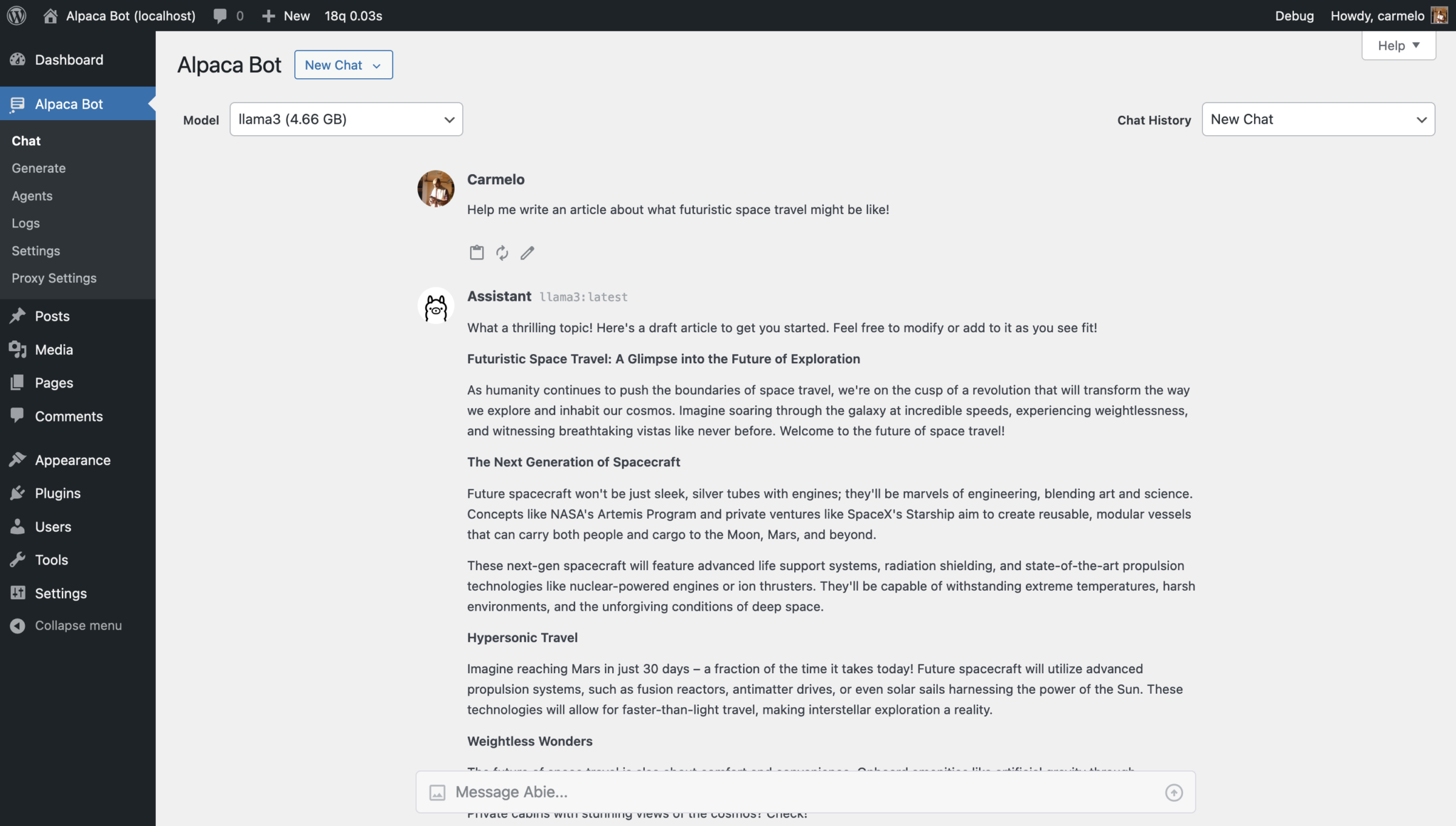Open comments bubble in admin bar
The image size is (1456, 826).
tap(227, 16)
